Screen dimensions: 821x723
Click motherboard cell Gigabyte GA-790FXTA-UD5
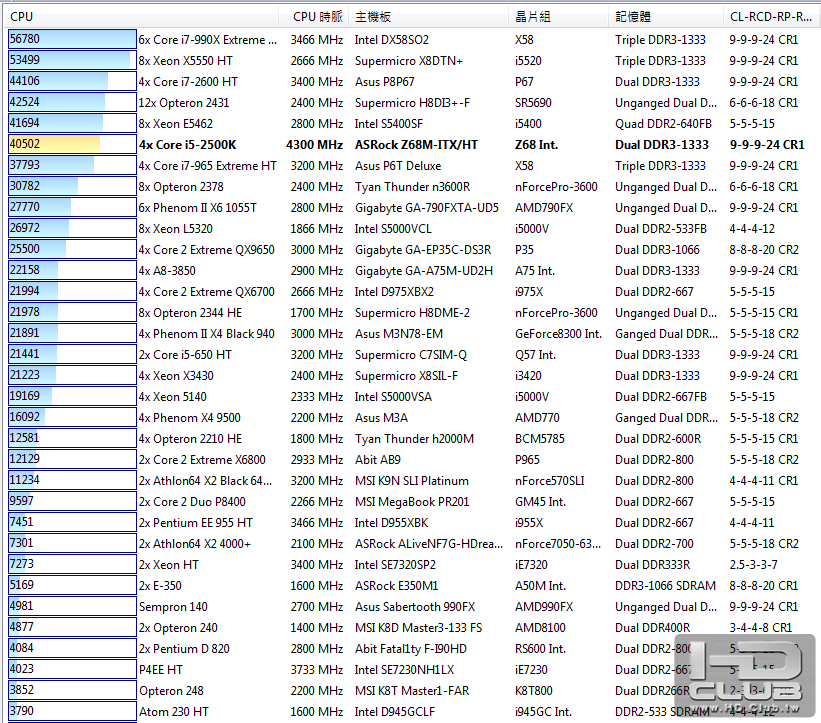click(427, 208)
